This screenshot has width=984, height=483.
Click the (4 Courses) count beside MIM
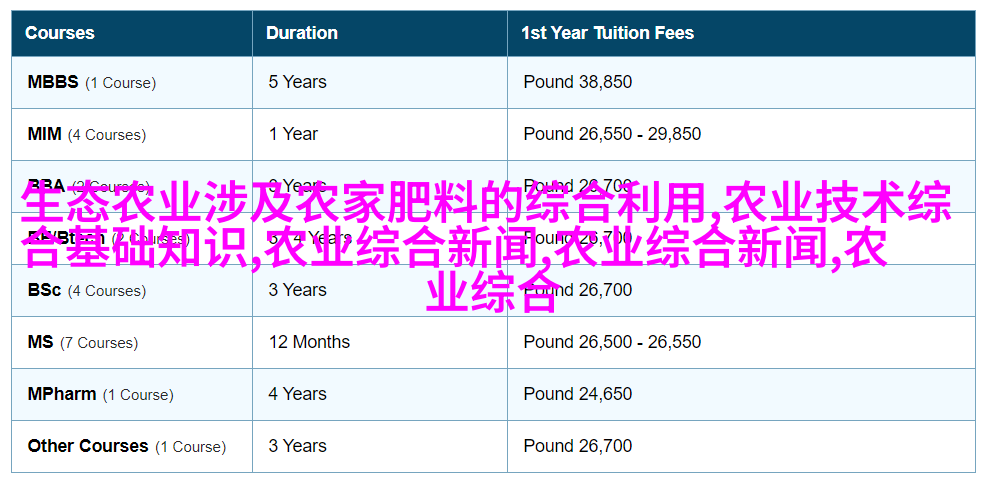point(107,135)
